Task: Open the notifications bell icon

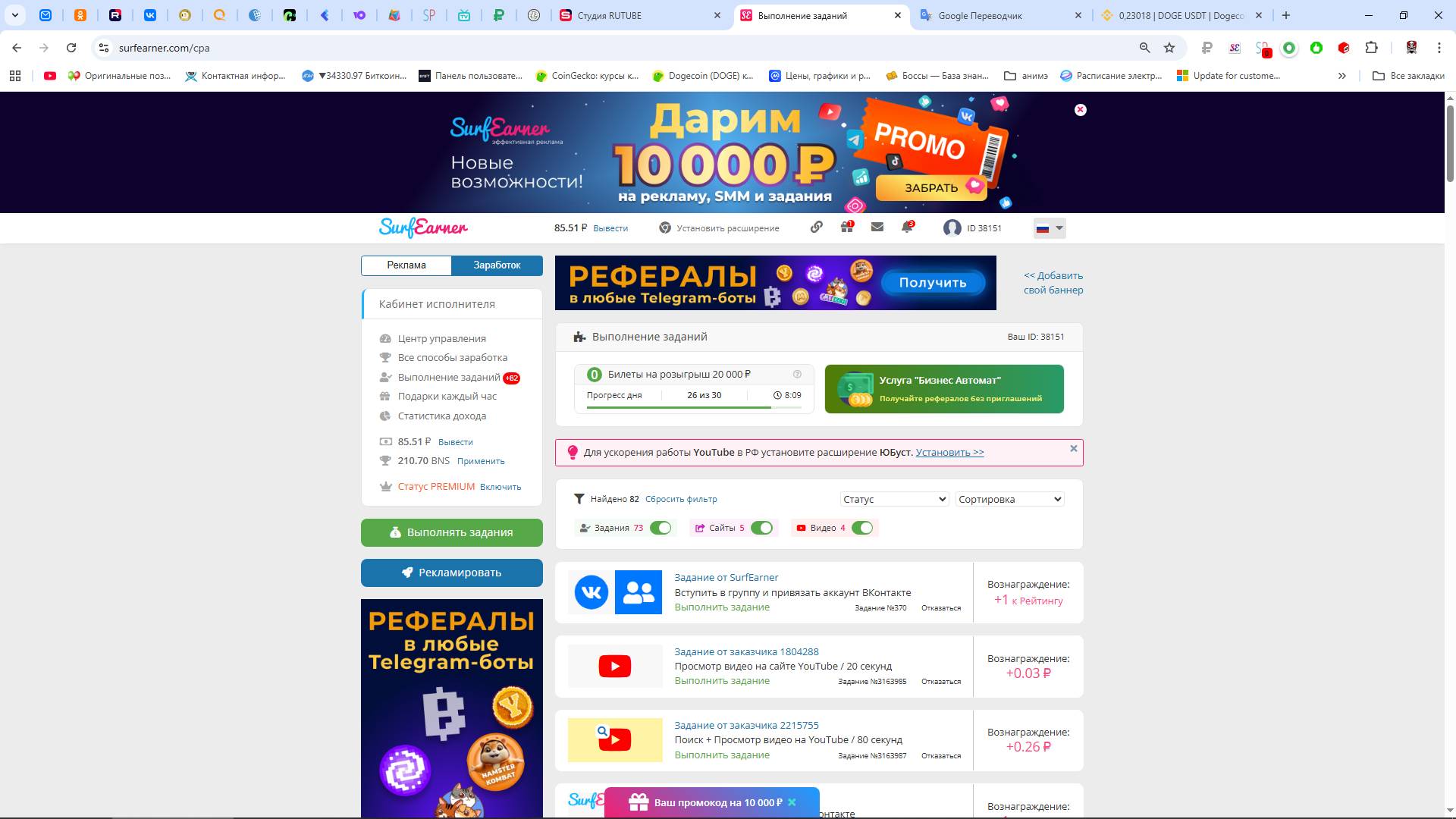Action: [x=907, y=227]
